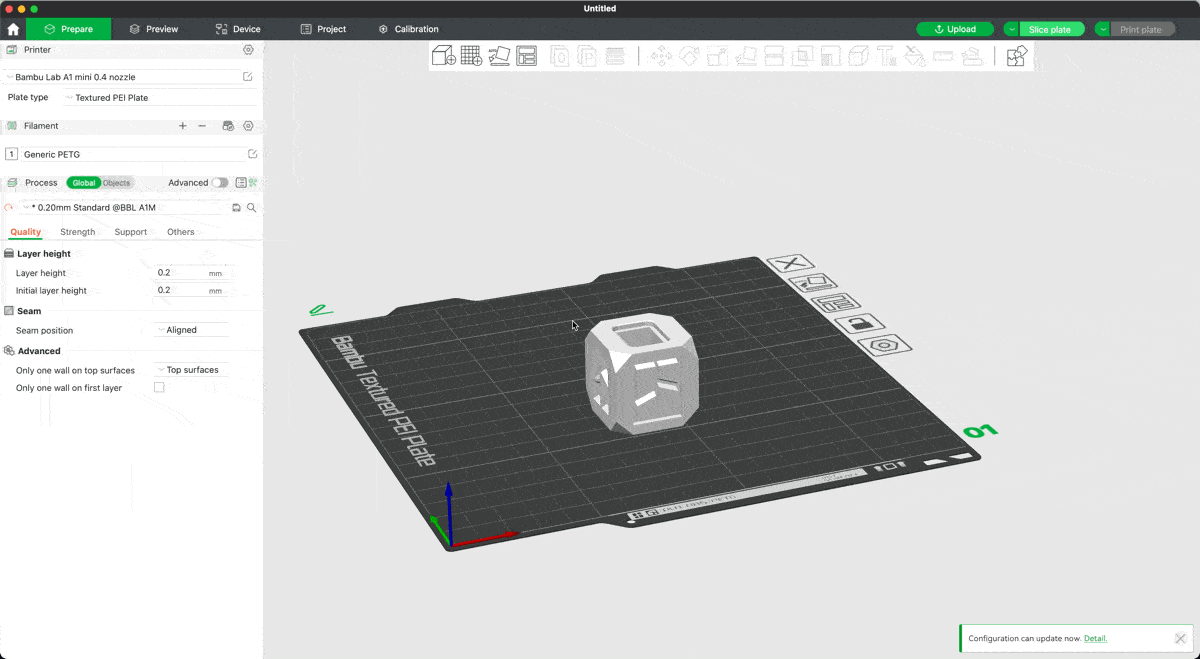This screenshot has height=659, width=1200.
Task: Expand the Only one wall on top surfaces dropdown
Action: (x=191, y=370)
